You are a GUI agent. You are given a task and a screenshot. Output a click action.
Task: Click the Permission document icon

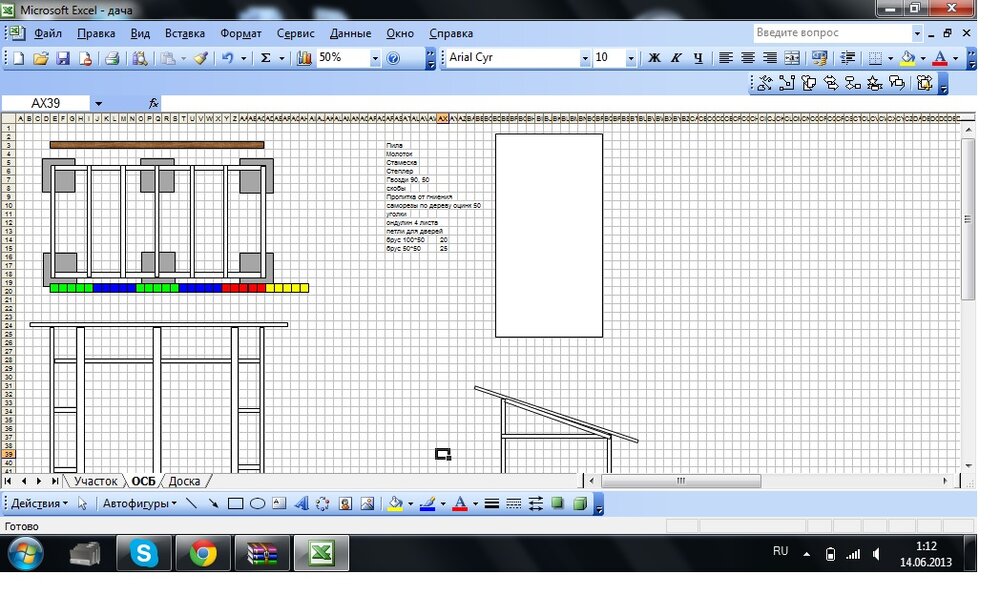(x=85, y=58)
